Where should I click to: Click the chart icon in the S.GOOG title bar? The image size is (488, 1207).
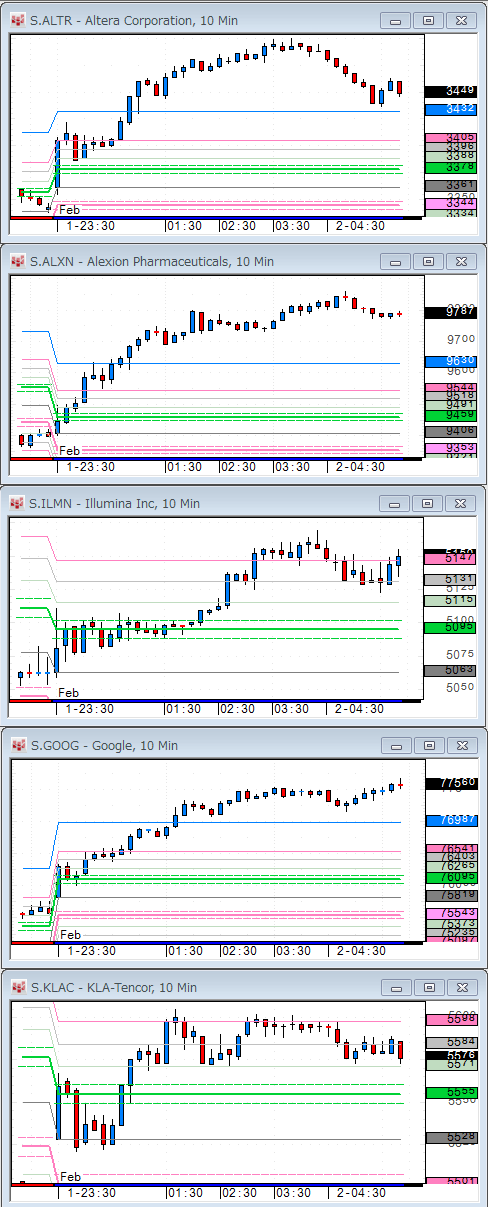click(x=17, y=746)
